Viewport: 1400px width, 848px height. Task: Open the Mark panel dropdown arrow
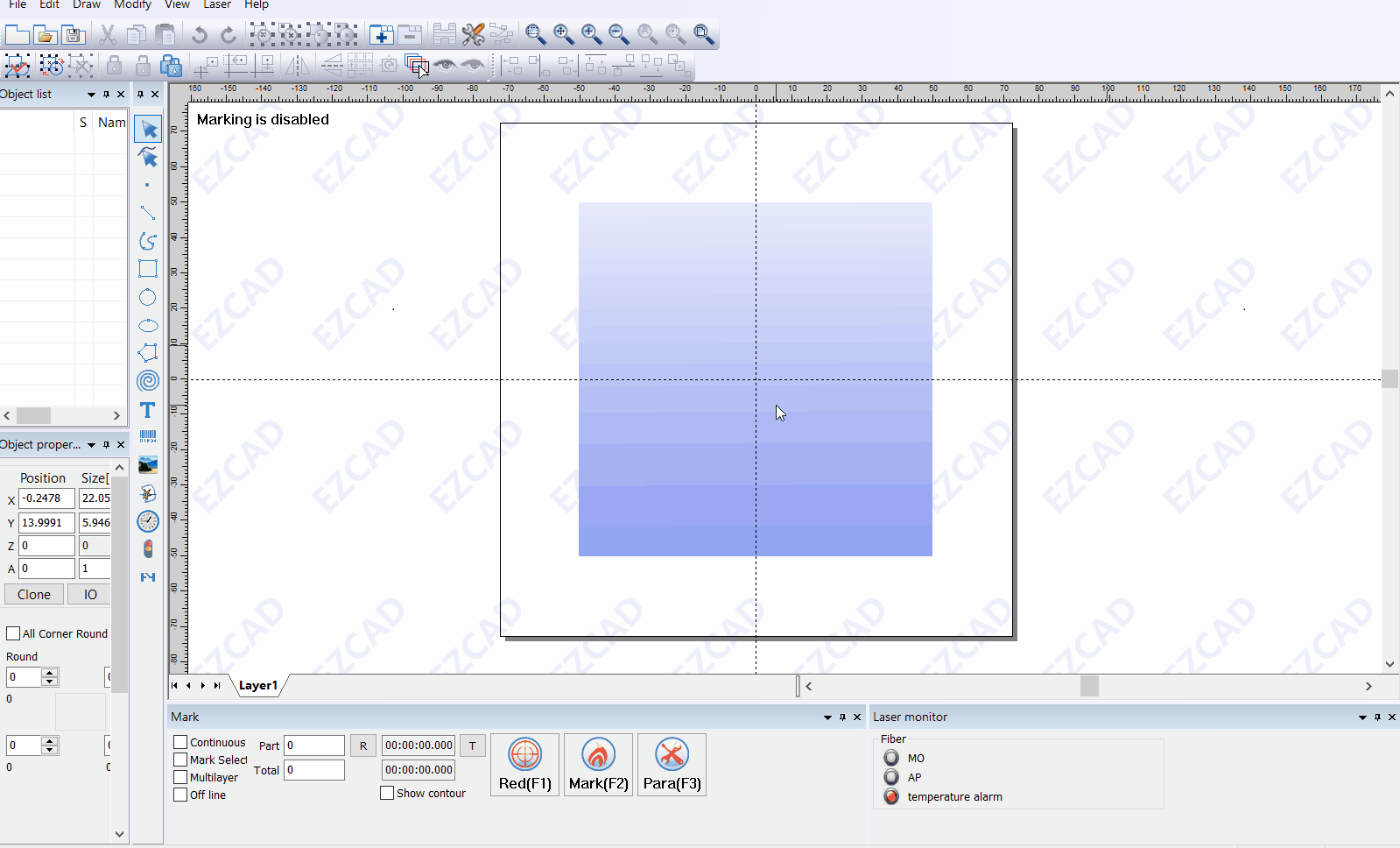pos(827,717)
